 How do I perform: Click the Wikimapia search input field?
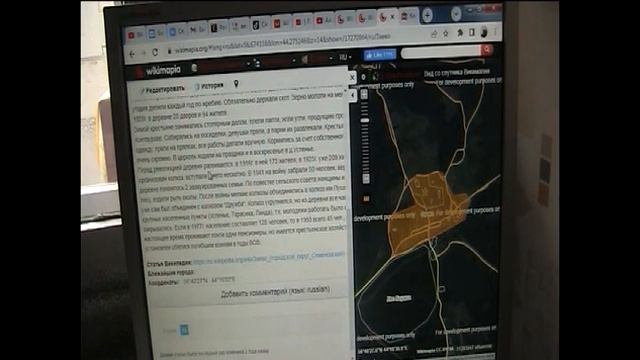(441, 52)
